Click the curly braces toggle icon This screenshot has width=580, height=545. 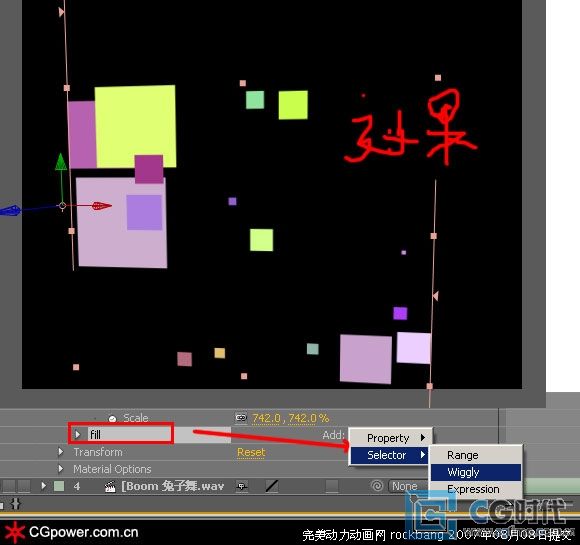(x=16, y=503)
